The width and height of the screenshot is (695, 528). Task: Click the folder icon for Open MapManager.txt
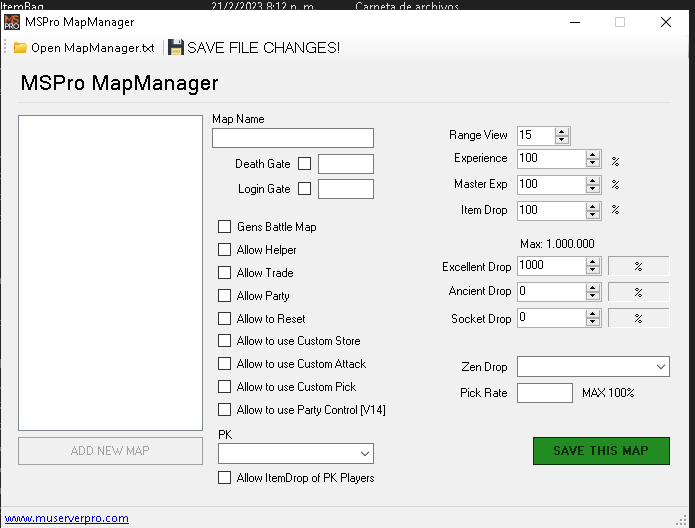point(20,47)
